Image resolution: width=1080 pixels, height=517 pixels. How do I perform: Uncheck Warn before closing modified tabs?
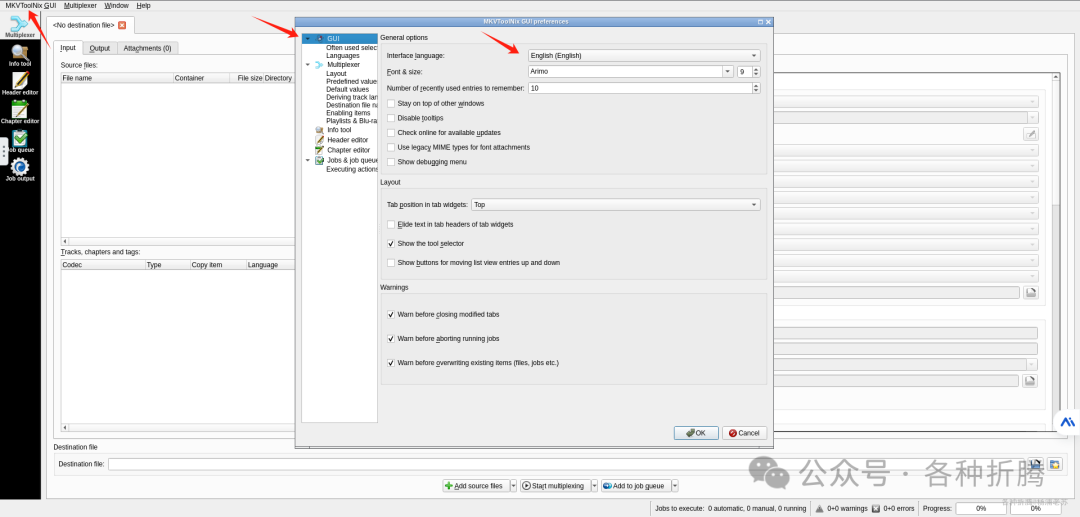391,315
